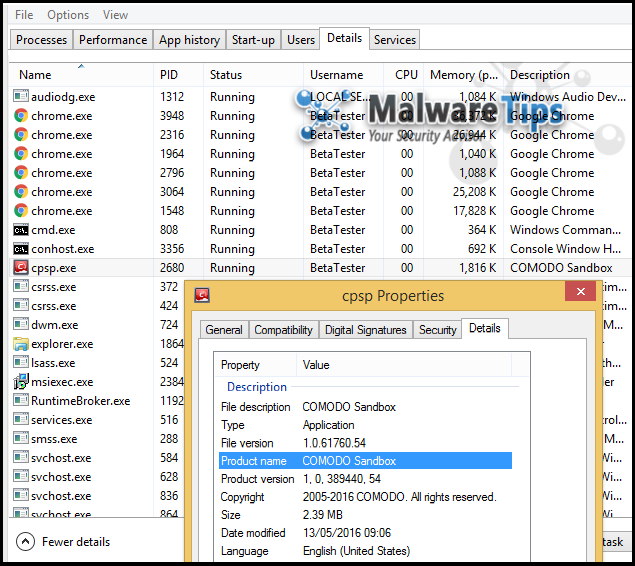This screenshot has width=635, height=566.
Task: Select the Date modified property row
Action: [x=365, y=533]
